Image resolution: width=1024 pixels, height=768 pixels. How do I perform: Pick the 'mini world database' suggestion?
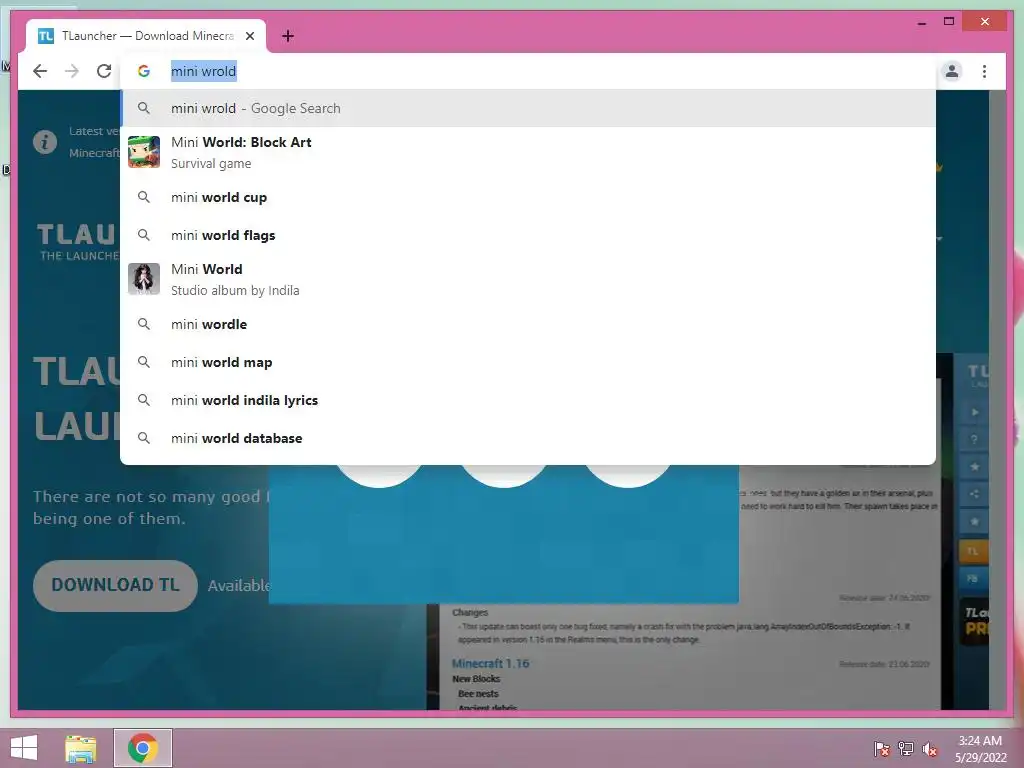coord(528,438)
